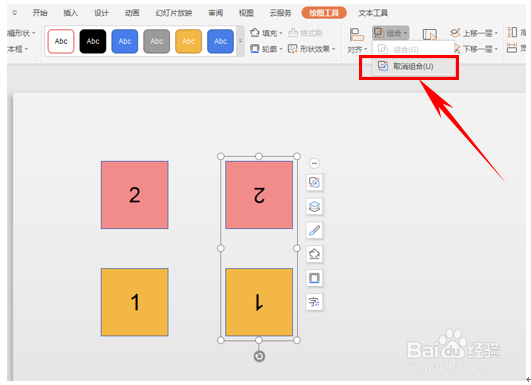This screenshot has width=531, height=385.
Task: Click the floating toolbar fill bucket icon
Action: pos(314,254)
